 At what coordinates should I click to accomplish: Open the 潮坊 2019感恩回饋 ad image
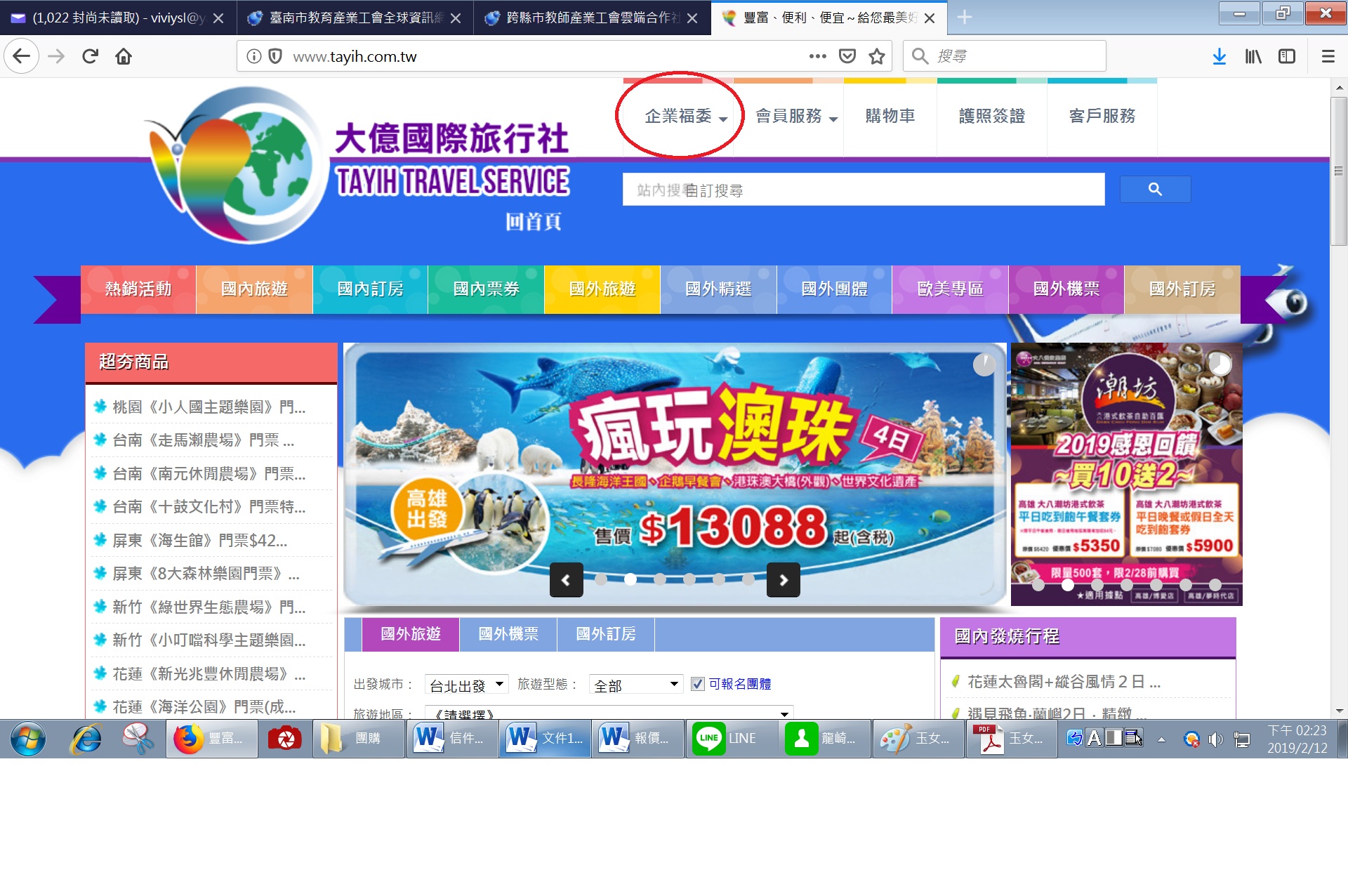(x=1126, y=474)
